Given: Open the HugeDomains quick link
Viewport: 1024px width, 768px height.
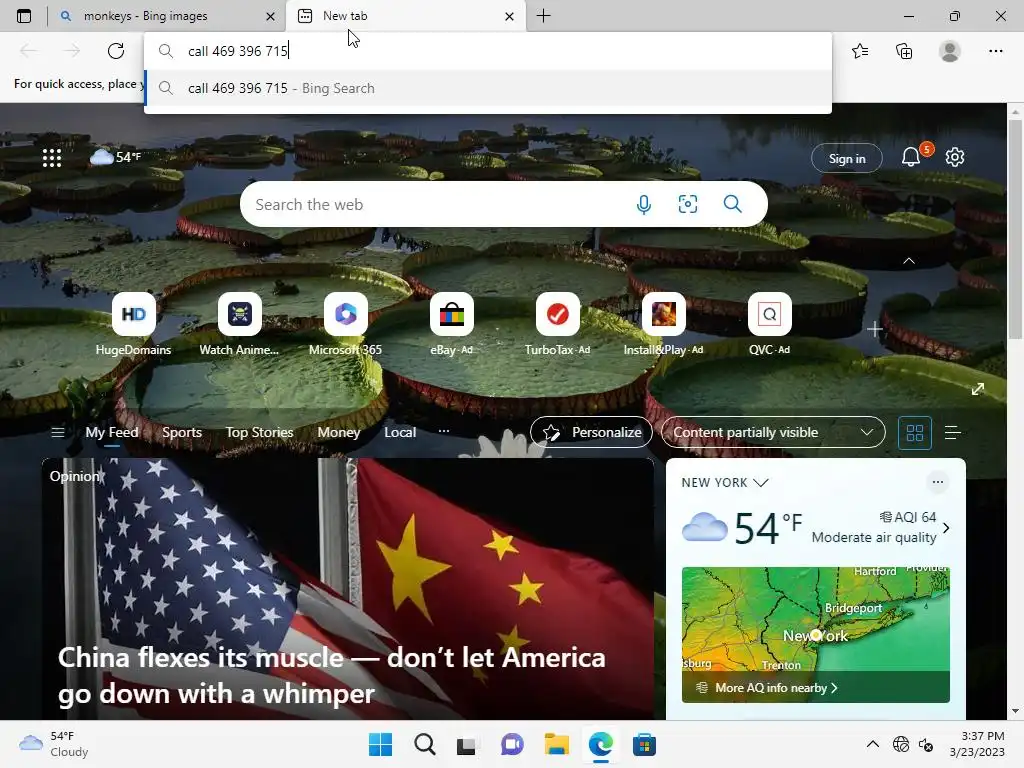Looking at the screenshot, I should pos(133,325).
